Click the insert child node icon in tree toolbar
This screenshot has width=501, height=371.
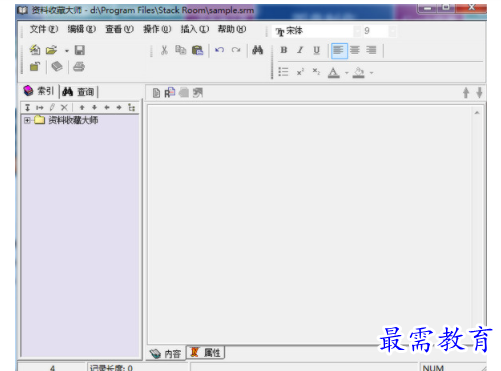pos(40,107)
